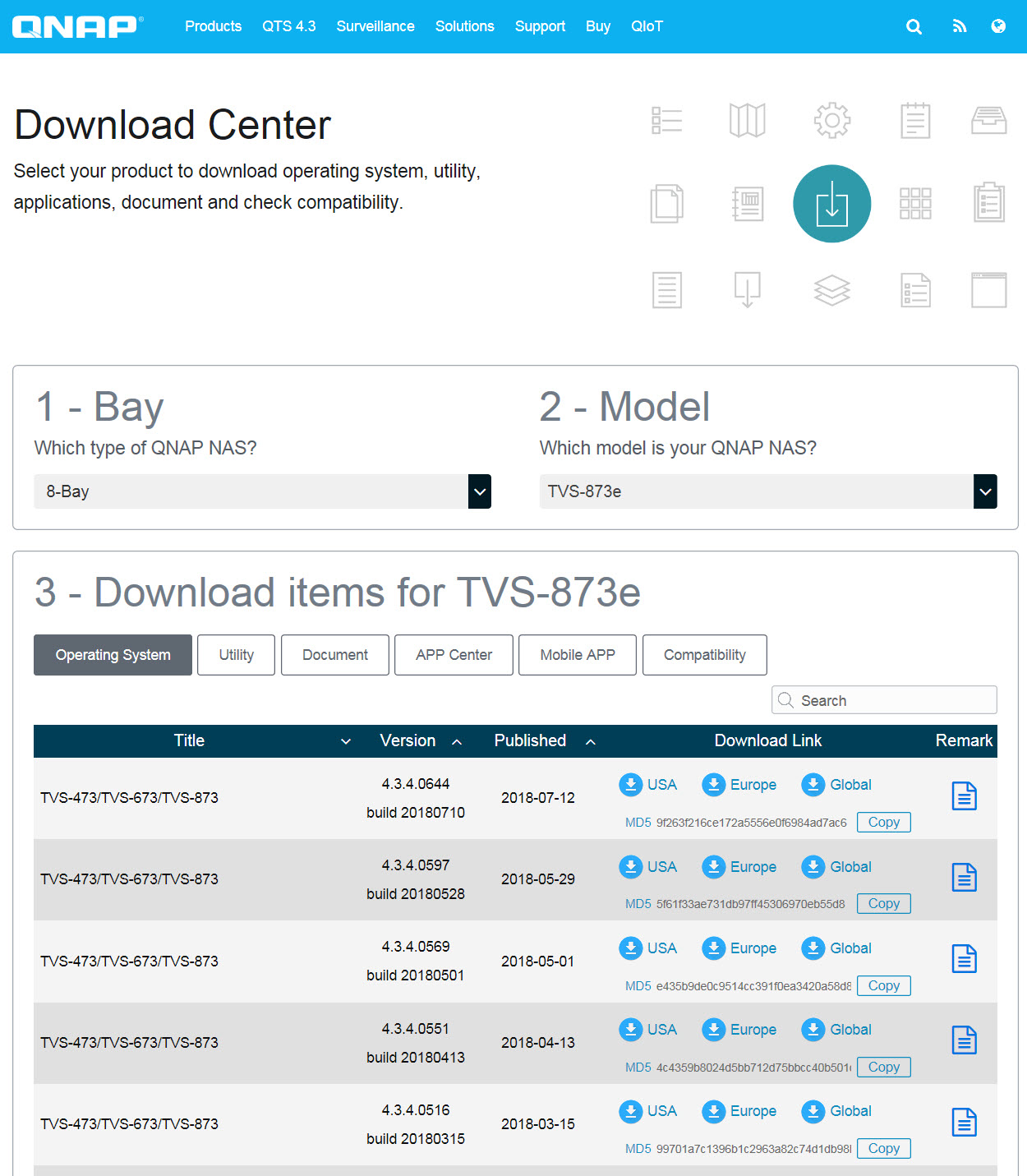Download 4.3.4.0644 firmware from USA
The image size is (1027, 1176).
coord(648,785)
